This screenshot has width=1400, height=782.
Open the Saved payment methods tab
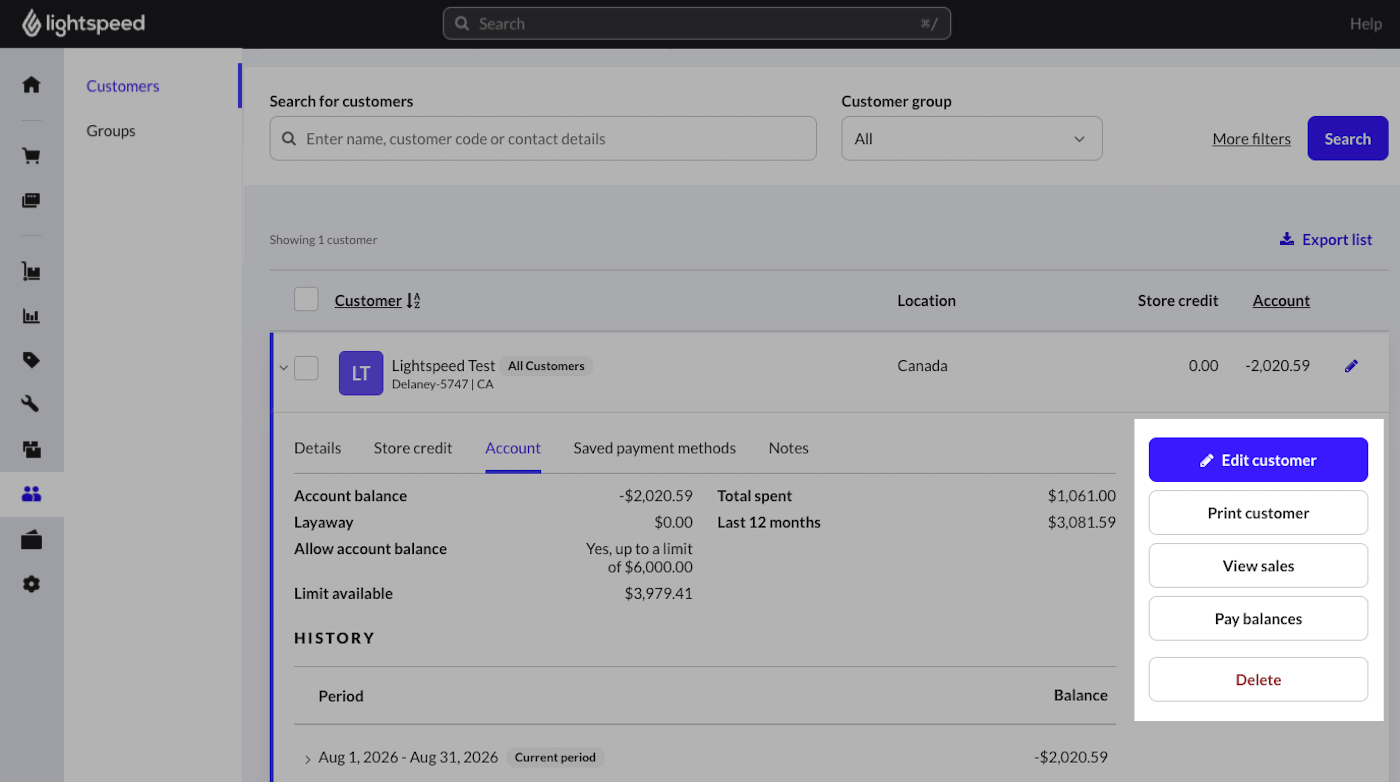coord(654,448)
